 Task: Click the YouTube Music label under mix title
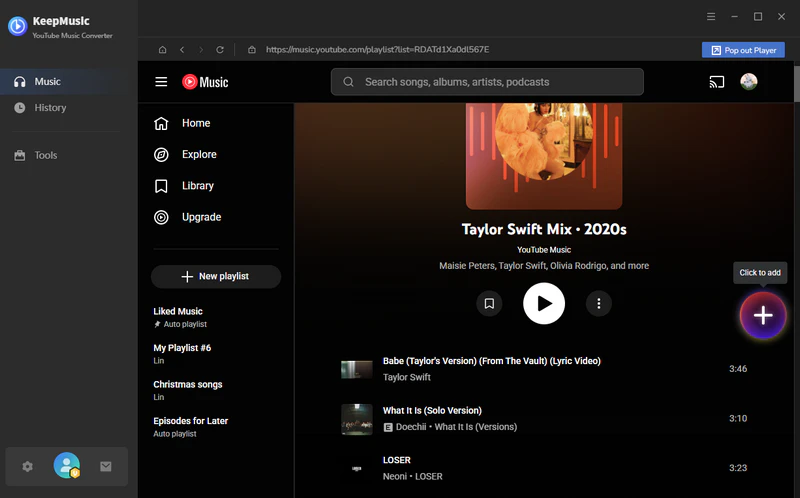(544, 250)
